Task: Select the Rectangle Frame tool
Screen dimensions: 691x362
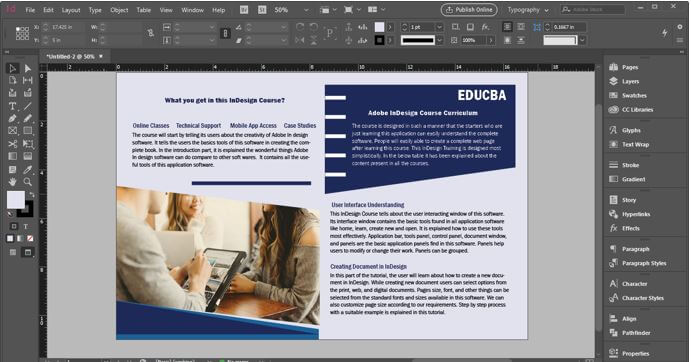Action: tap(12, 131)
